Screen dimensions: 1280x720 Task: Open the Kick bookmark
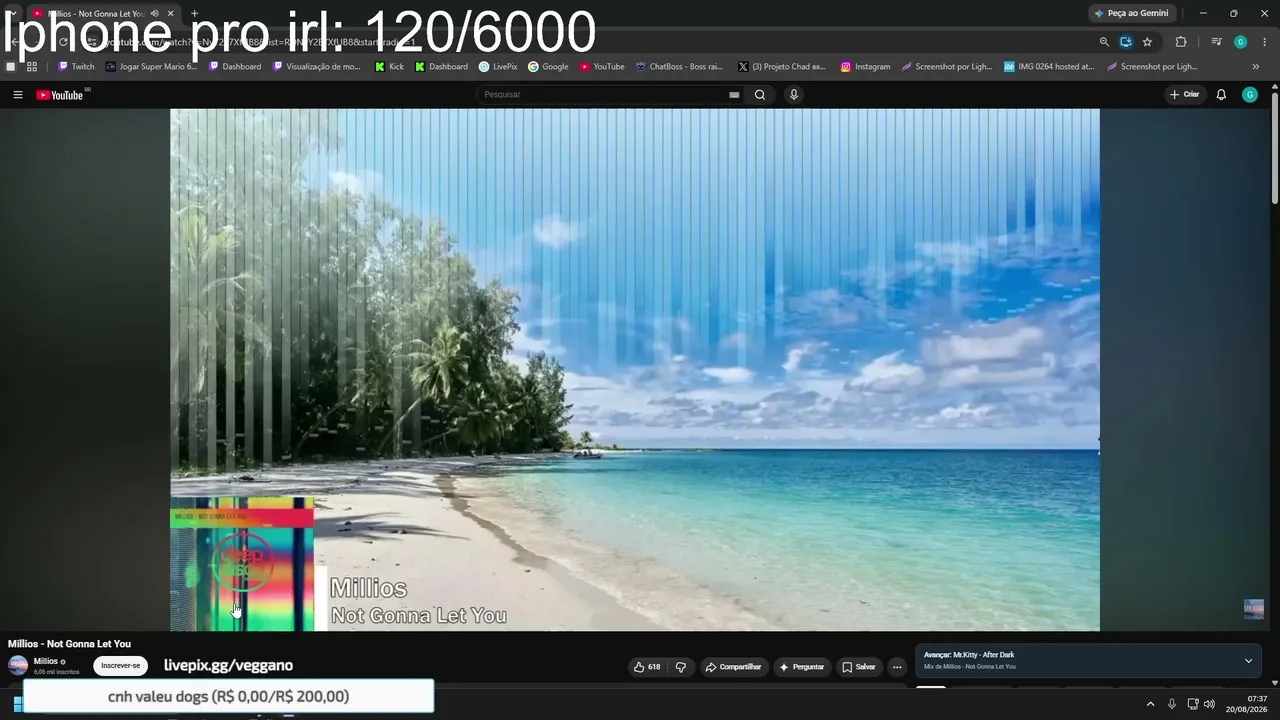point(390,67)
